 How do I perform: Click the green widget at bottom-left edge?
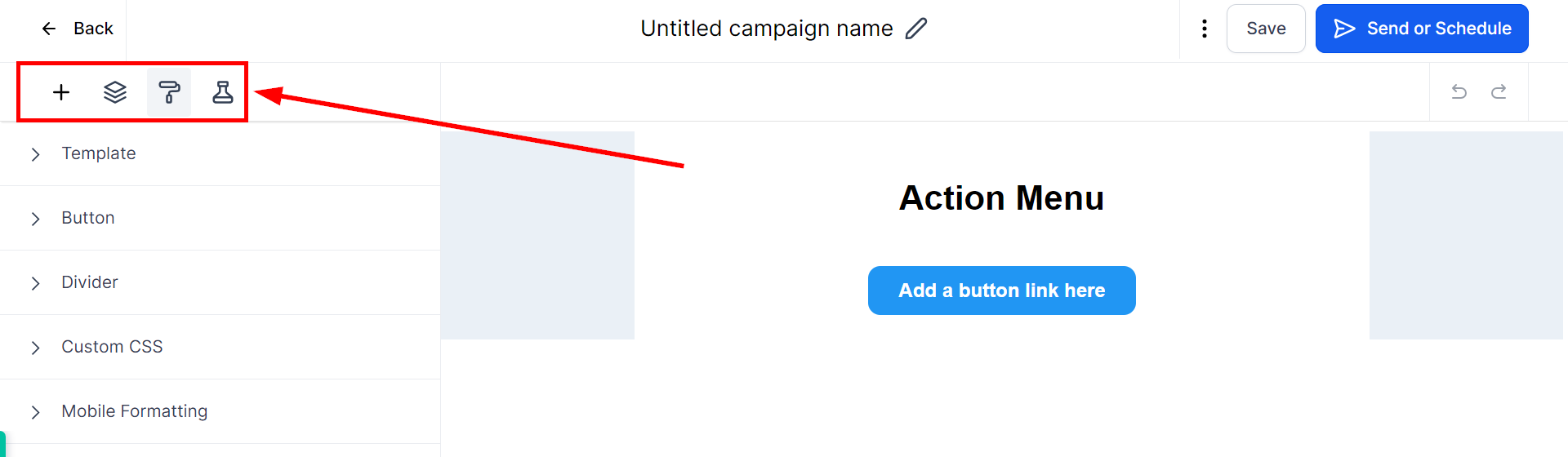point(2,445)
